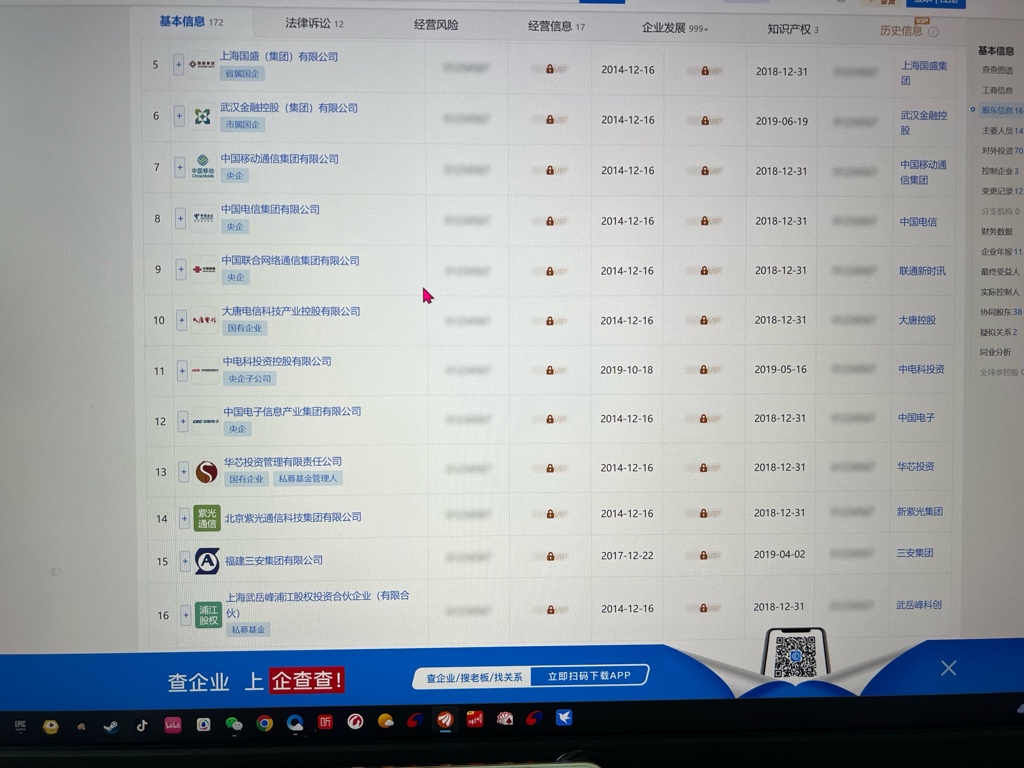Switch to 企业发展 tab
Screen dimensions: 1024x768
click(x=675, y=27)
